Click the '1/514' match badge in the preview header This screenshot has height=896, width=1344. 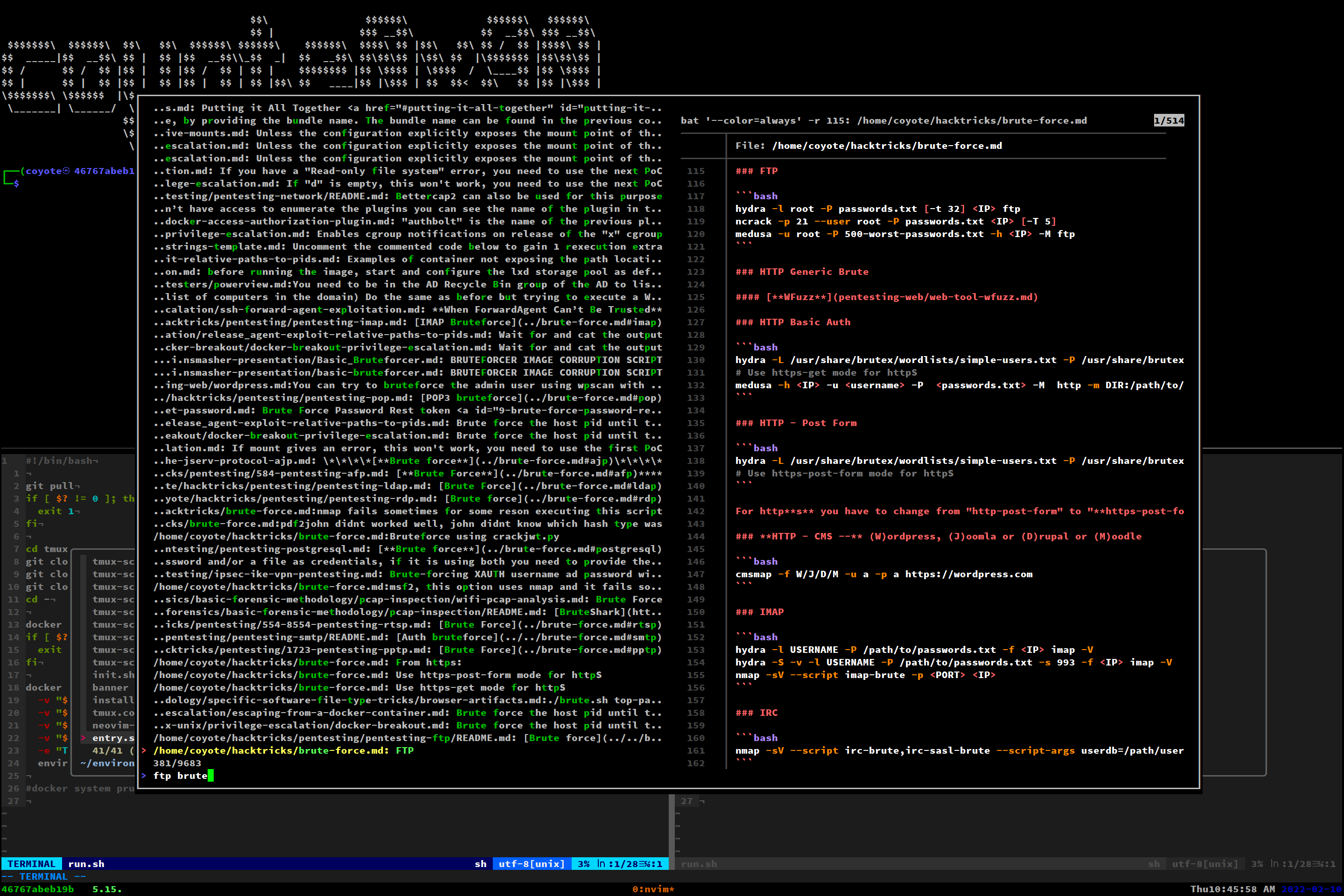tap(1168, 120)
